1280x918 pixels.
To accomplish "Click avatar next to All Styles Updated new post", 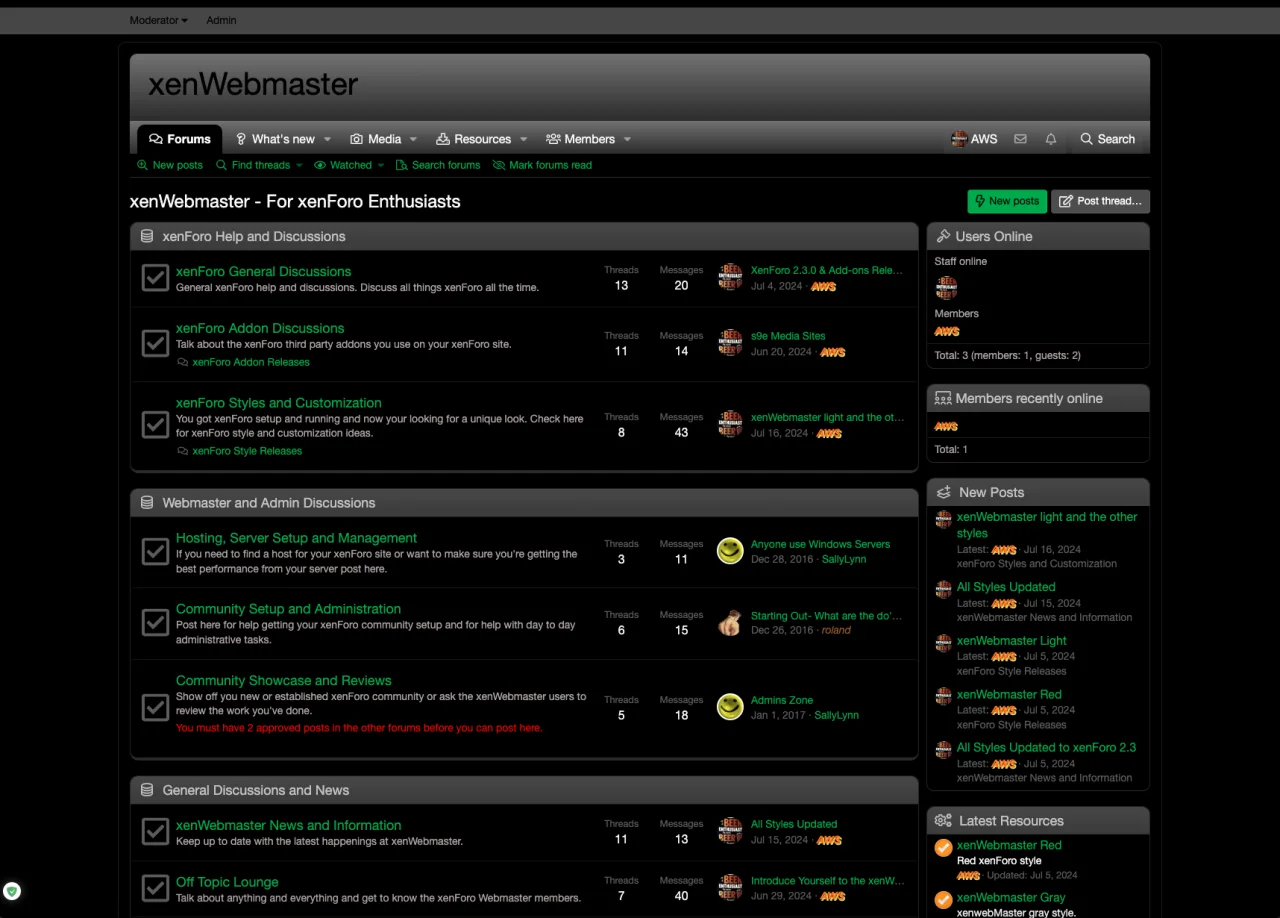I will pyautogui.click(x=943, y=589).
